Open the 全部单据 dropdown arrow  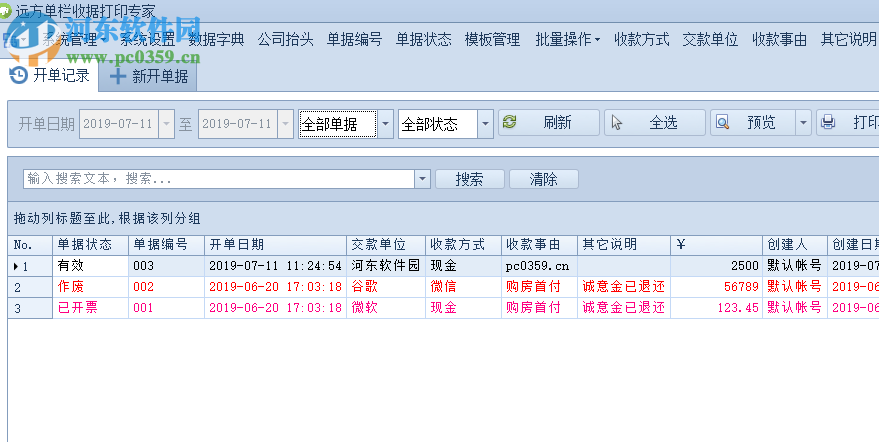(385, 124)
